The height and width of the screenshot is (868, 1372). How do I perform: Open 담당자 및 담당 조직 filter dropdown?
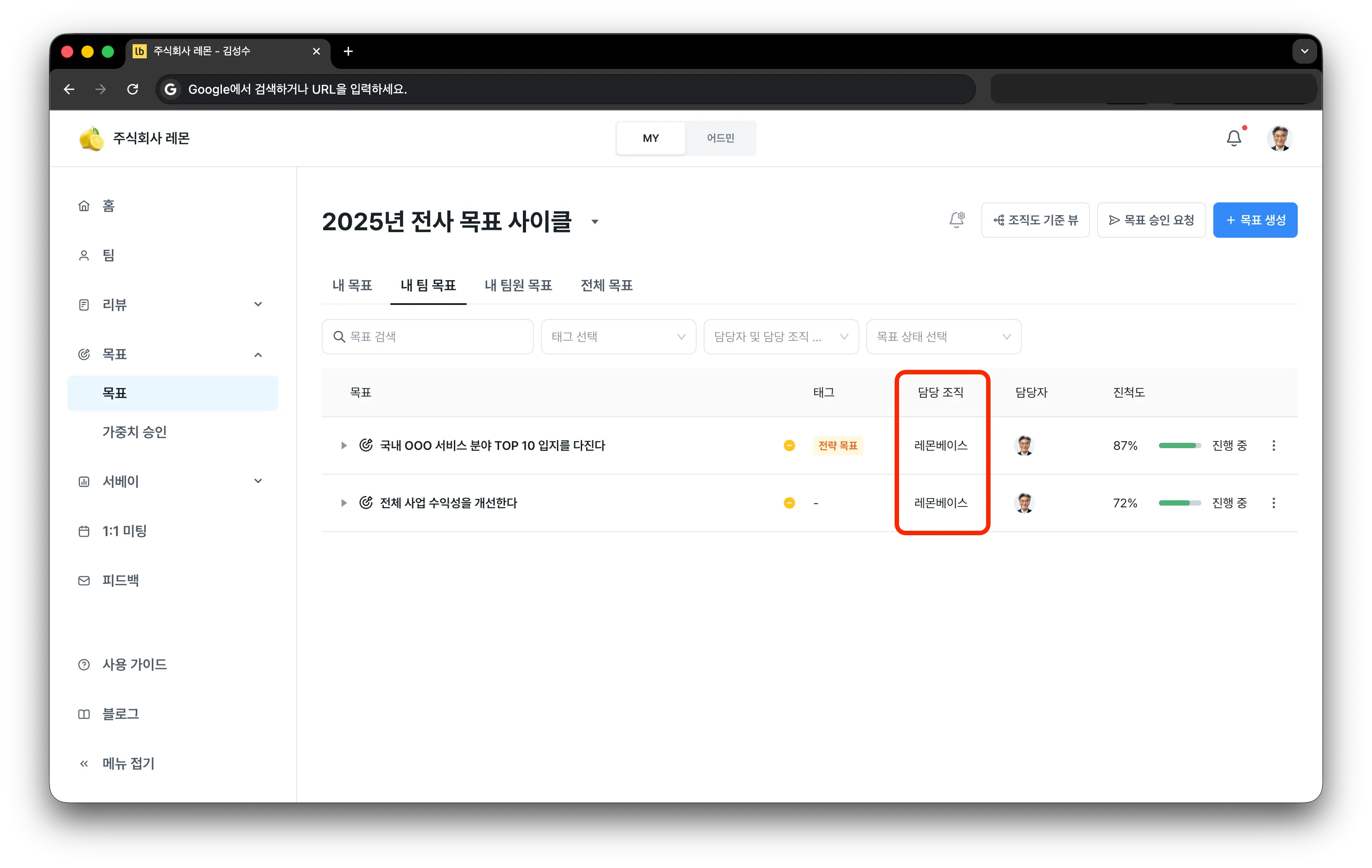coord(781,337)
